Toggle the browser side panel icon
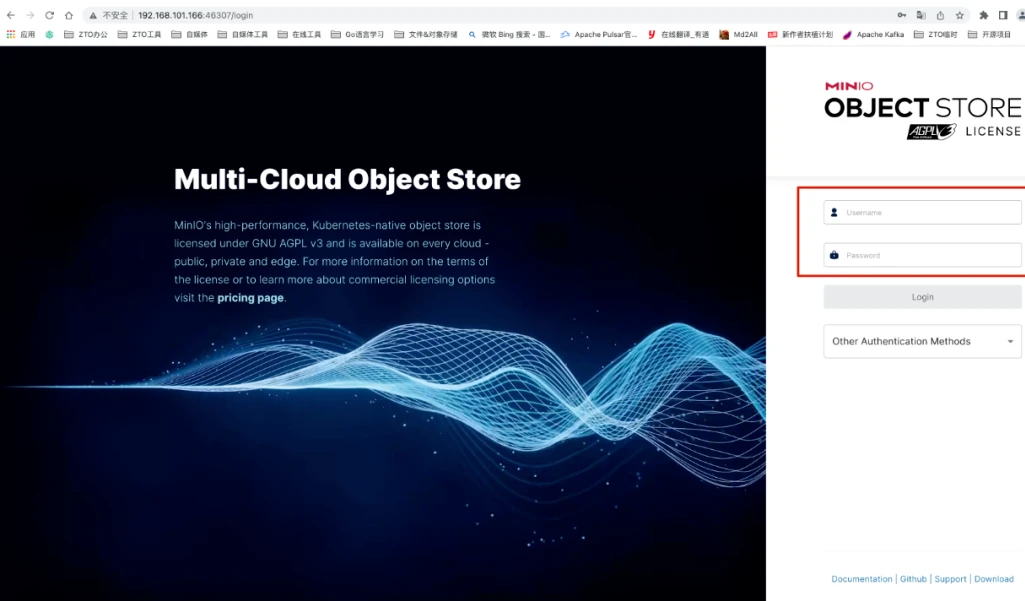The width and height of the screenshot is (1025, 601). pyautogui.click(x=1003, y=15)
